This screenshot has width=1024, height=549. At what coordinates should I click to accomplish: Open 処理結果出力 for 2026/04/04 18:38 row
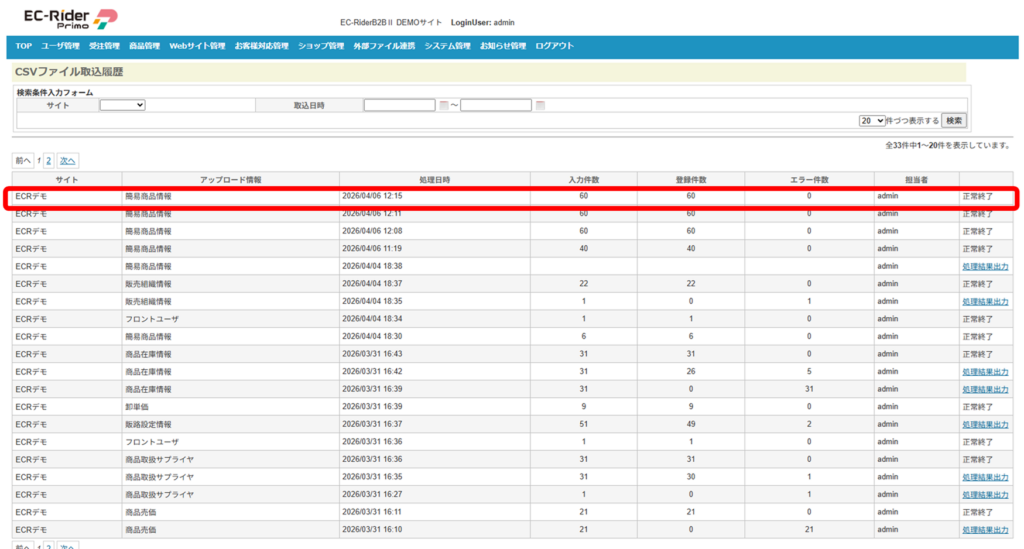click(x=985, y=267)
